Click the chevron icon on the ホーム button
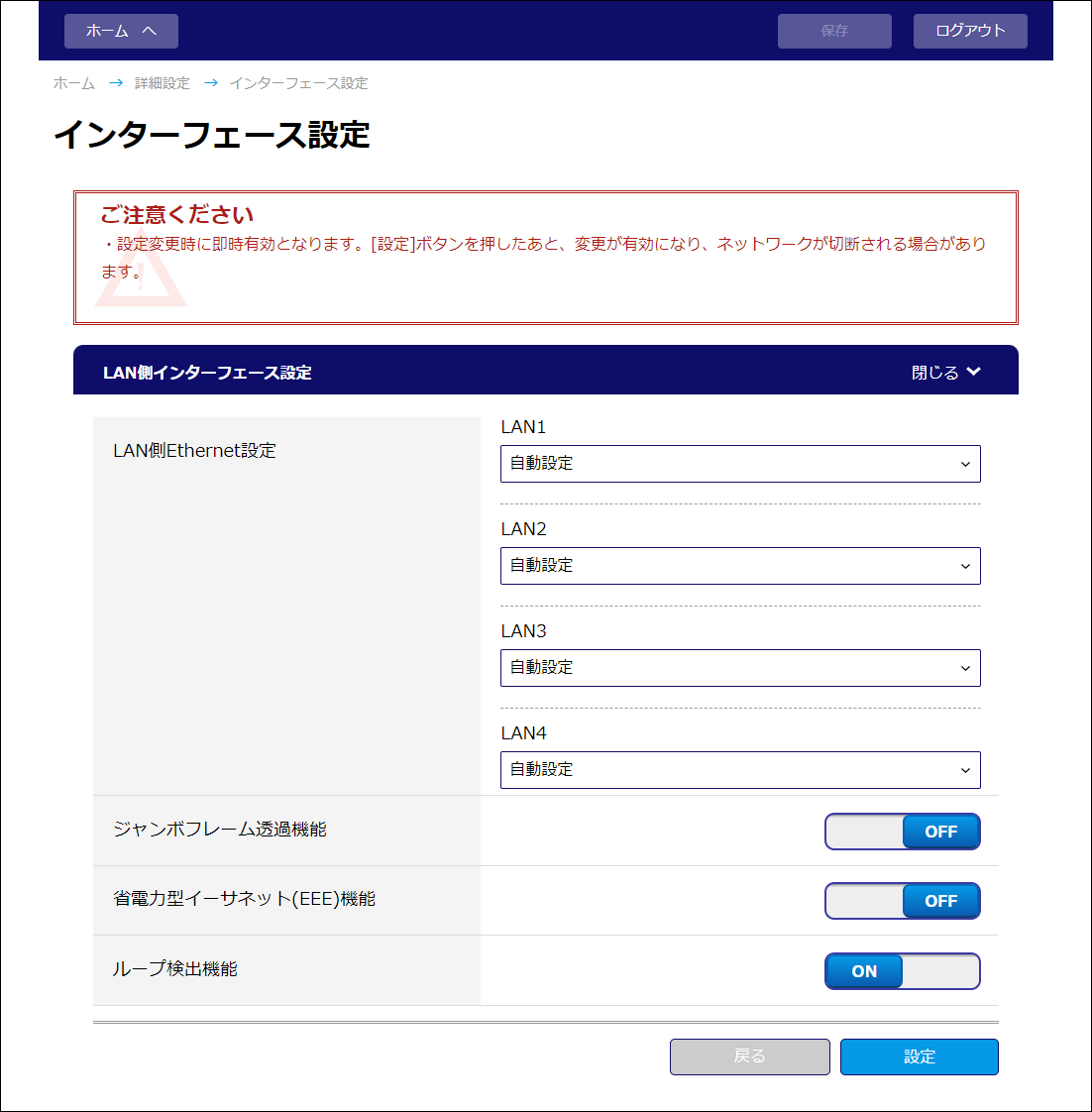The height and width of the screenshot is (1112, 1092). click(x=150, y=31)
